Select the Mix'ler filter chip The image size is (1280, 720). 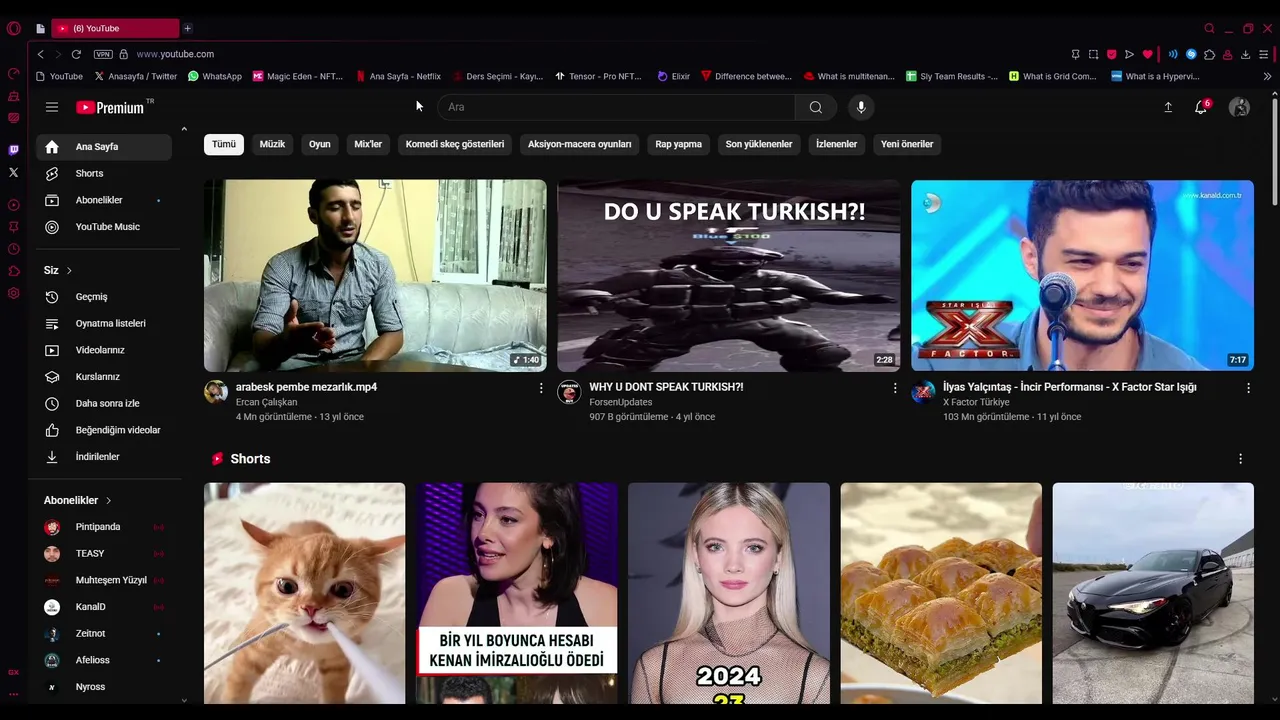point(368,144)
